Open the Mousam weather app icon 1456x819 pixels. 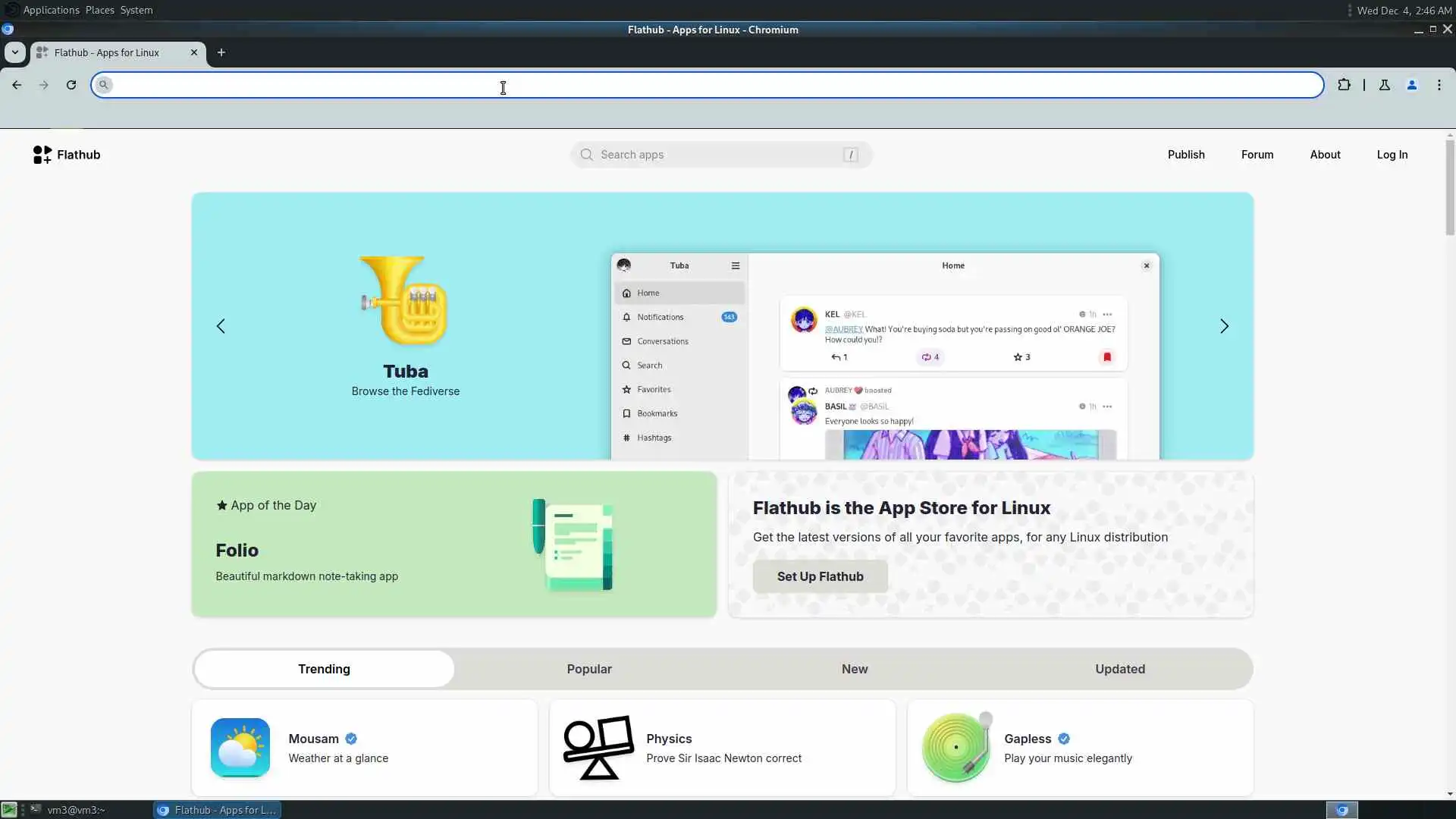pyautogui.click(x=240, y=748)
